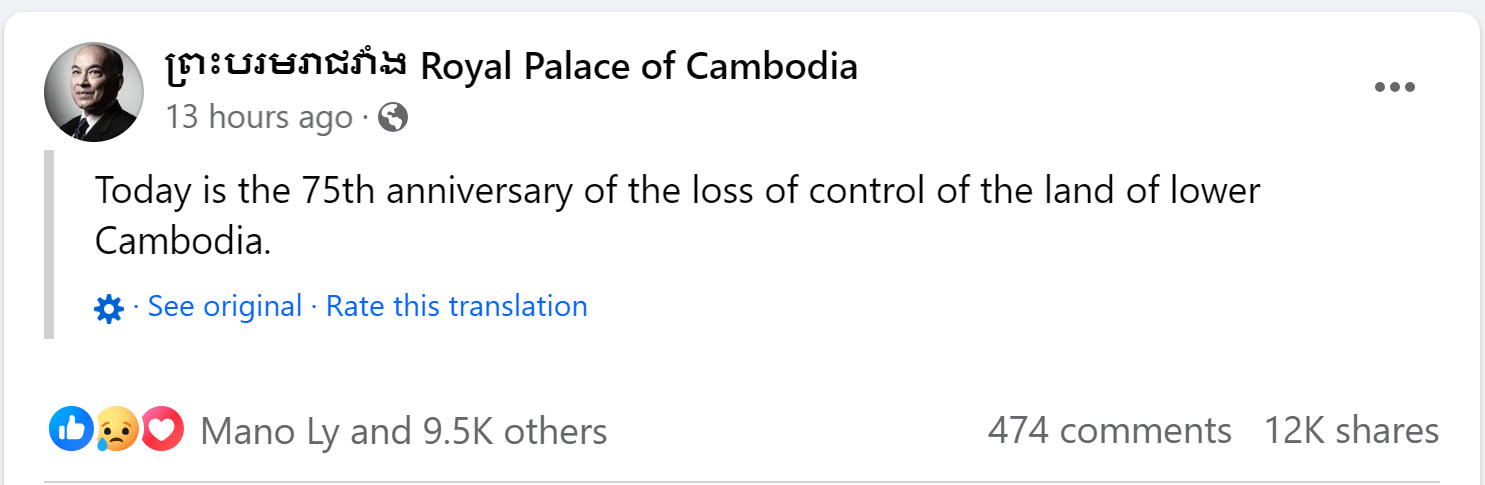
Task: Click the horizontal divider below the reactions
Action: (x=742, y=481)
